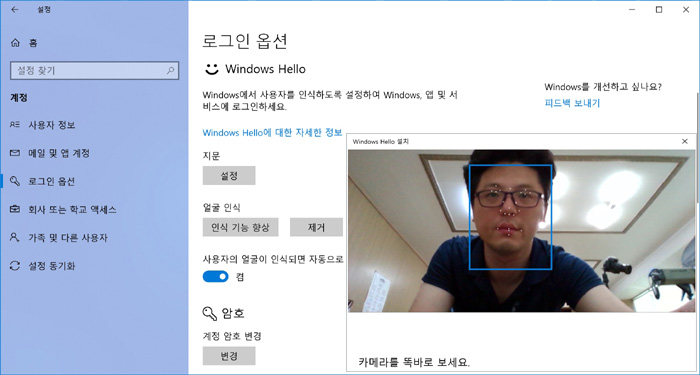
Task: Click the camera preview in Windows Hello setup
Action: 521,230
